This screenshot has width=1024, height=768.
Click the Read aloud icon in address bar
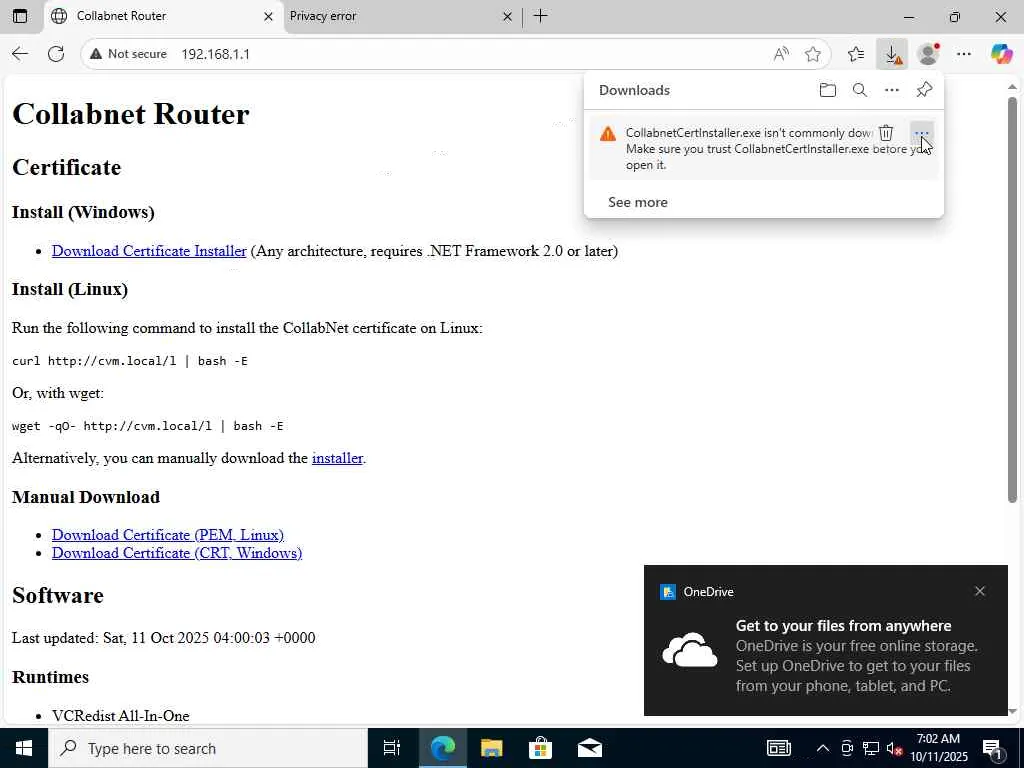point(781,54)
